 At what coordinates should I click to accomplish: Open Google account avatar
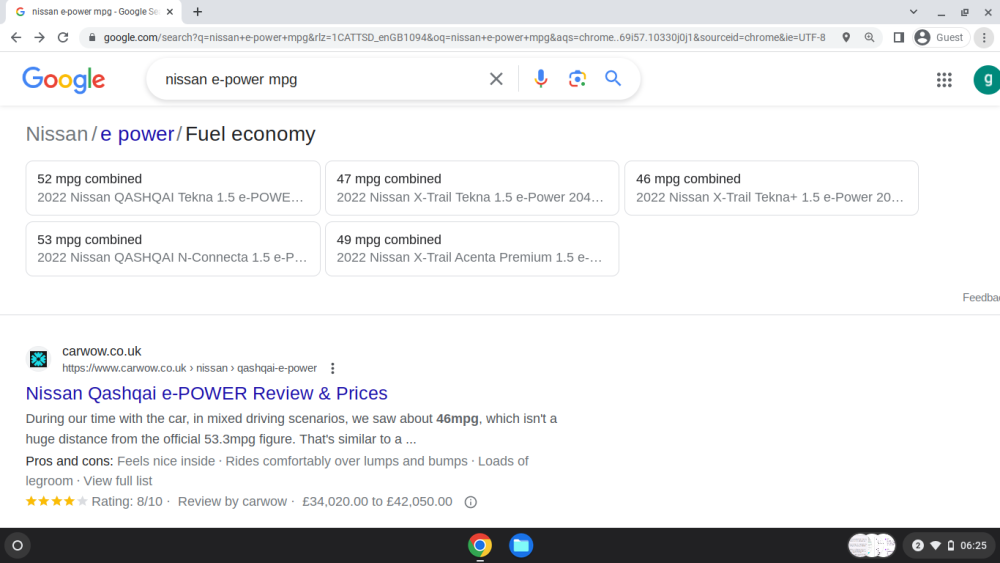click(x=987, y=80)
